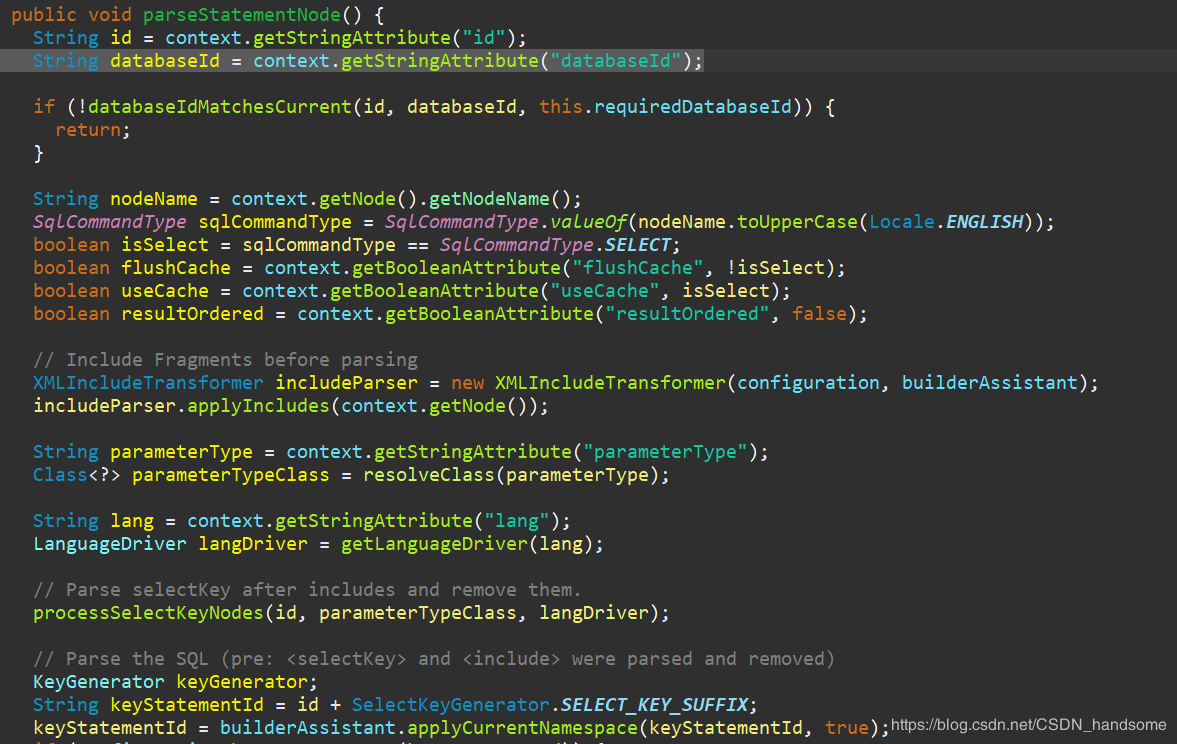Image resolution: width=1177 pixels, height=744 pixels.
Task: Click the langDriver variable declaration
Action: (x=253, y=544)
